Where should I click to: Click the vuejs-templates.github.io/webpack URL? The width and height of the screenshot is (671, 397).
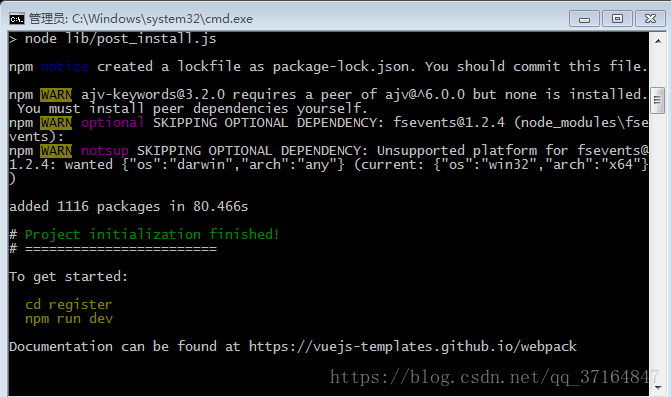[413, 347]
